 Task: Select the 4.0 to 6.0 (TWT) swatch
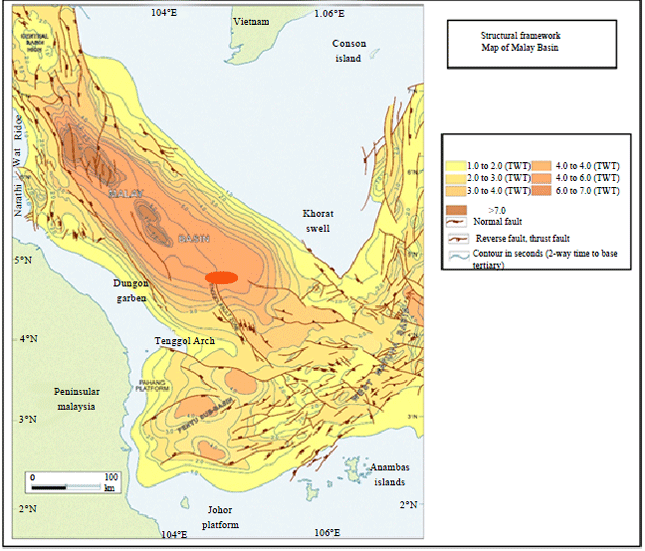click(541, 177)
